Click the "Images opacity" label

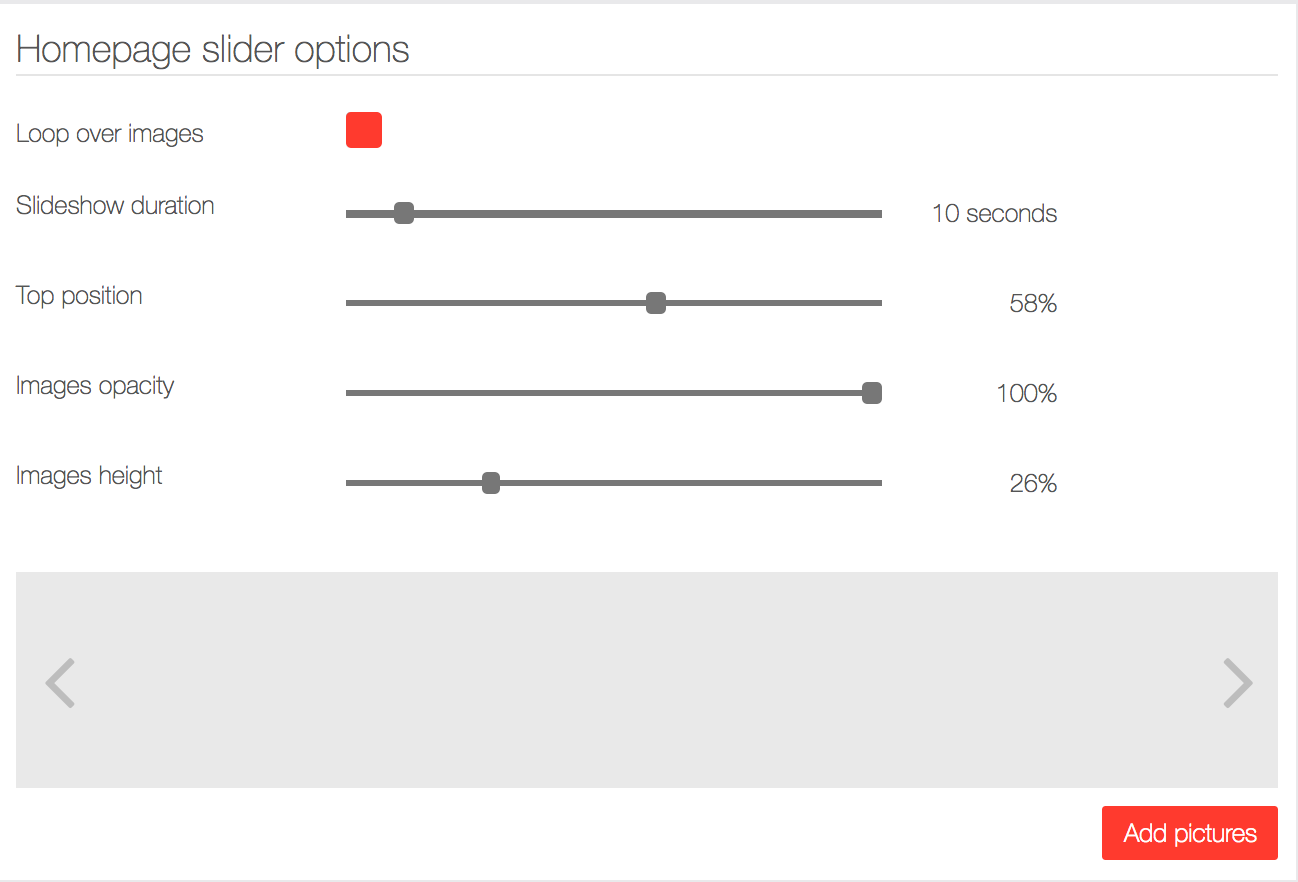pyautogui.click(x=95, y=386)
